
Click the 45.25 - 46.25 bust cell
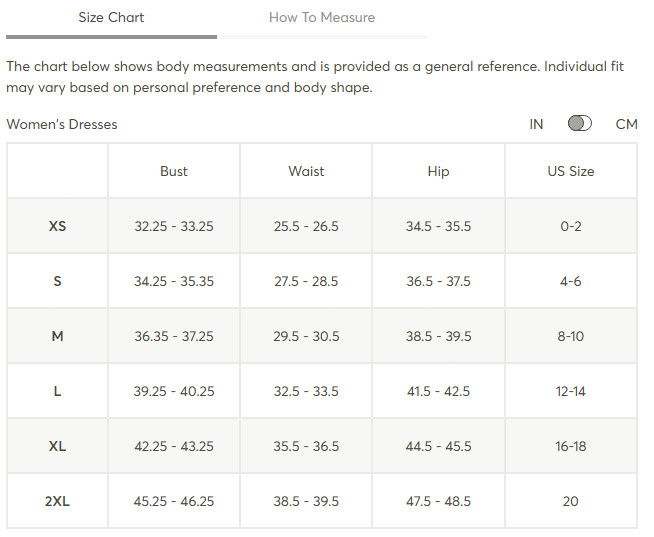pyautogui.click(x=174, y=501)
